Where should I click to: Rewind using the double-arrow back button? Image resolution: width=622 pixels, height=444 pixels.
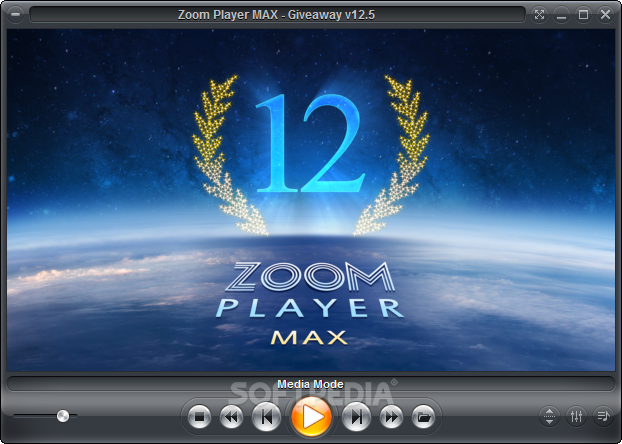[x=231, y=417]
